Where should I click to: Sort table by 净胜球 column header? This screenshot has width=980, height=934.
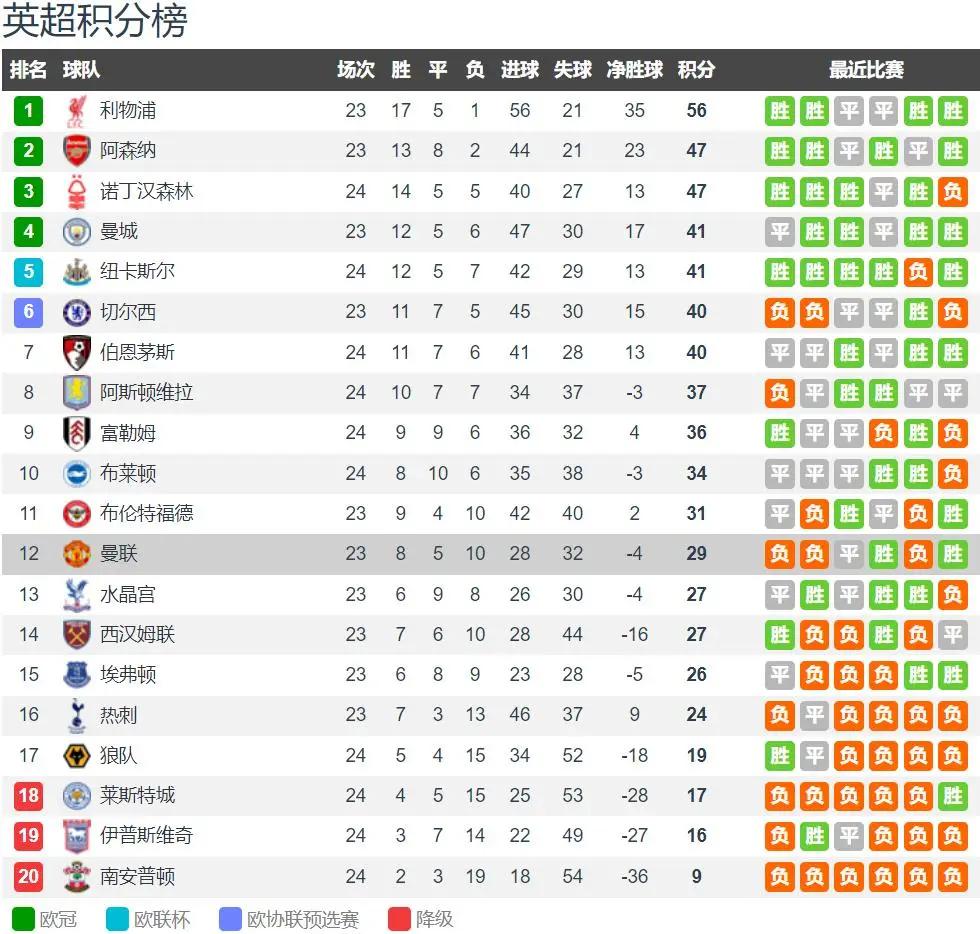[x=634, y=70]
